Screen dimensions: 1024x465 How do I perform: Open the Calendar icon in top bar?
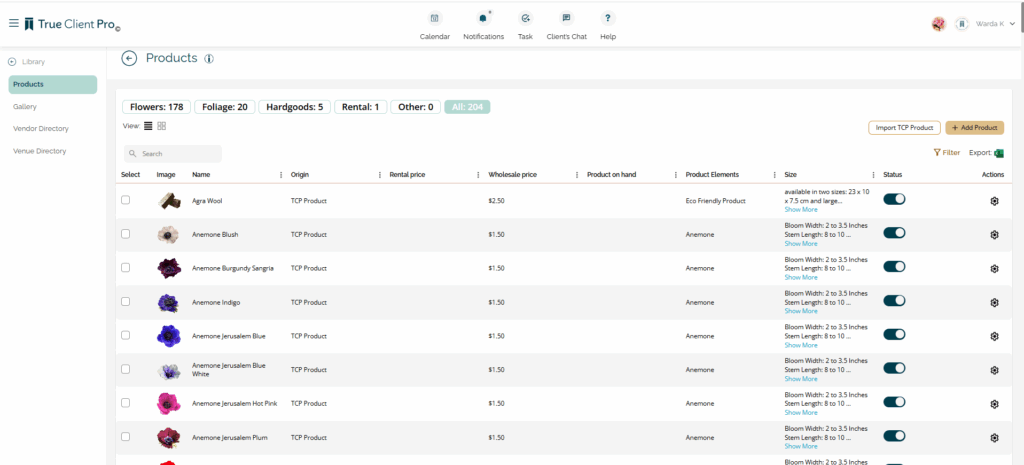(x=434, y=18)
